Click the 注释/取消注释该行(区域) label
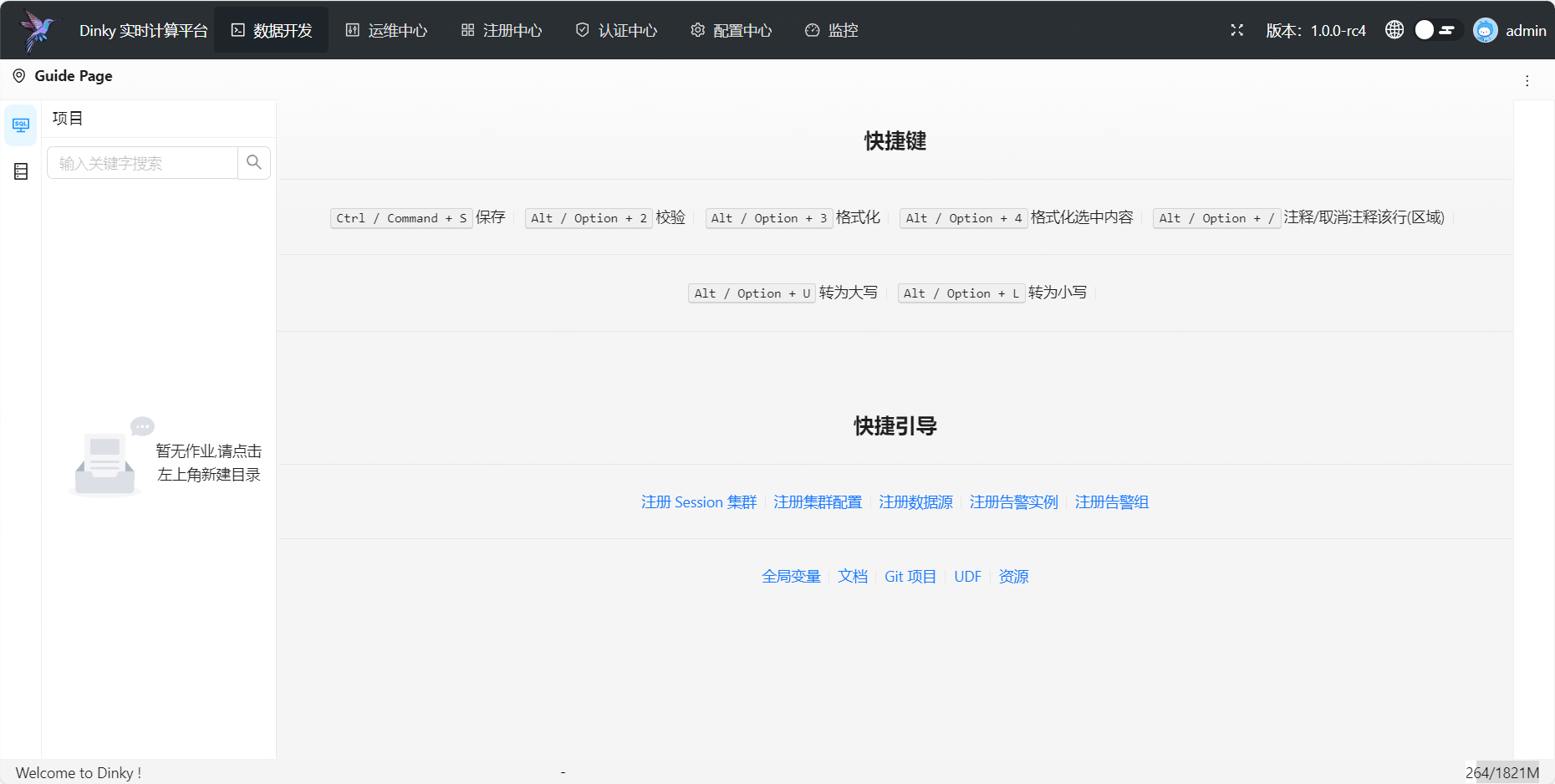This screenshot has width=1555, height=784. (x=1364, y=217)
